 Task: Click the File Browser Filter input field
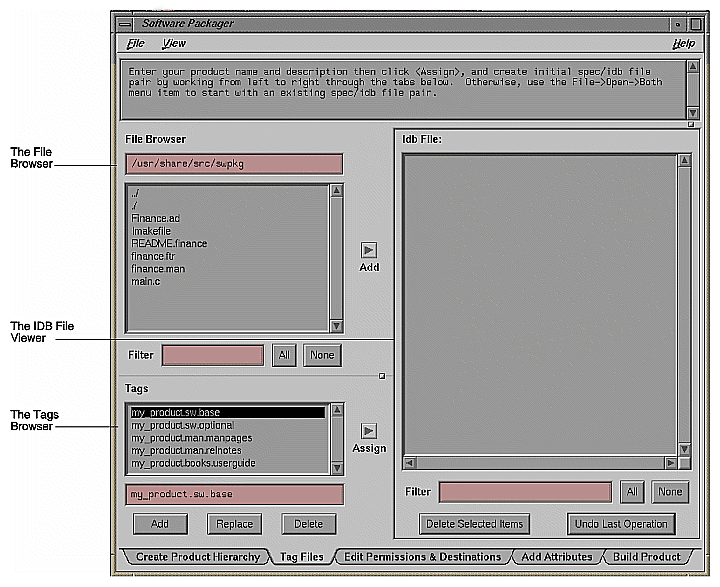[213, 356]
